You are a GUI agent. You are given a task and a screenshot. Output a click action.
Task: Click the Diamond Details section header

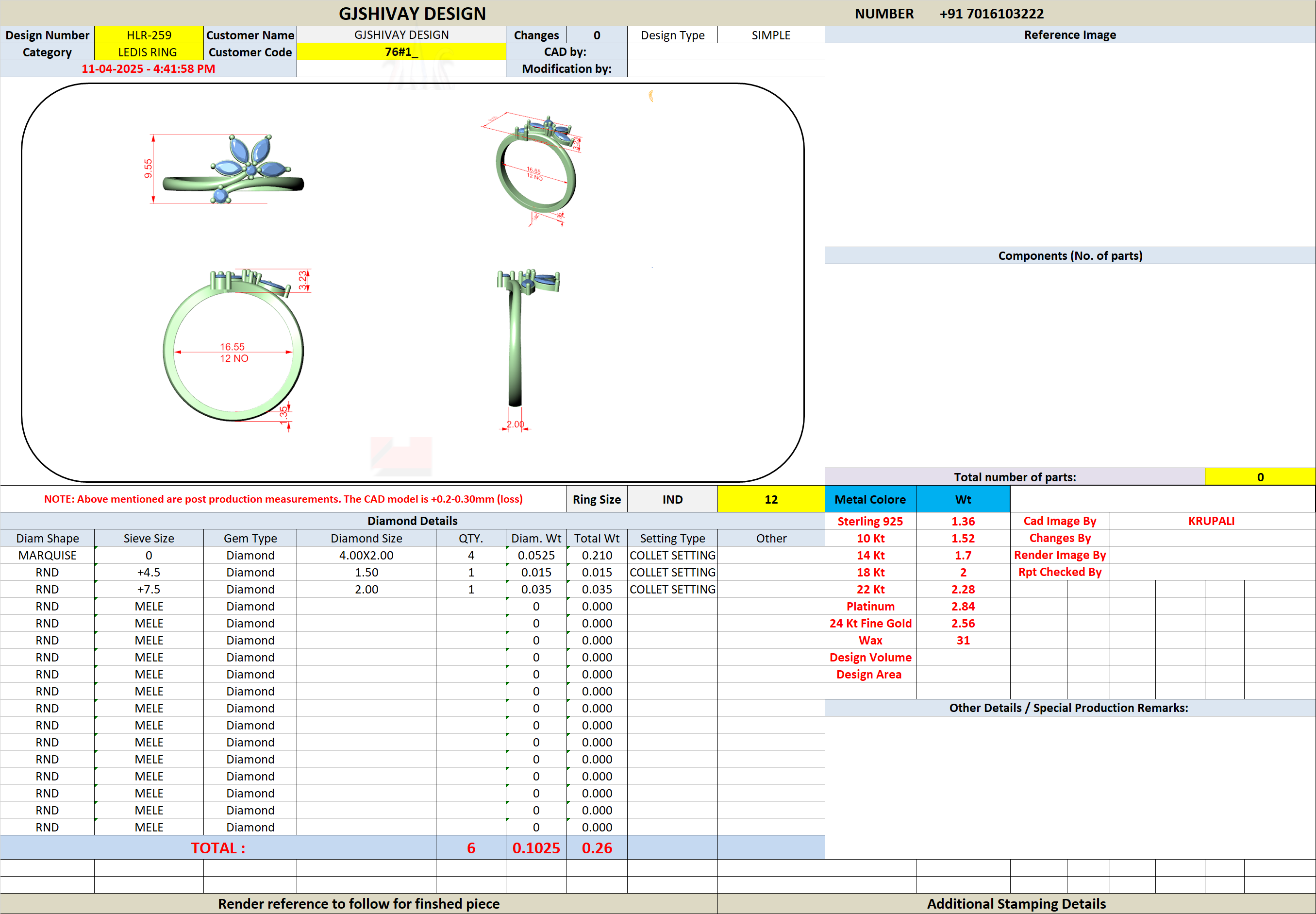(x=412, y=521)
